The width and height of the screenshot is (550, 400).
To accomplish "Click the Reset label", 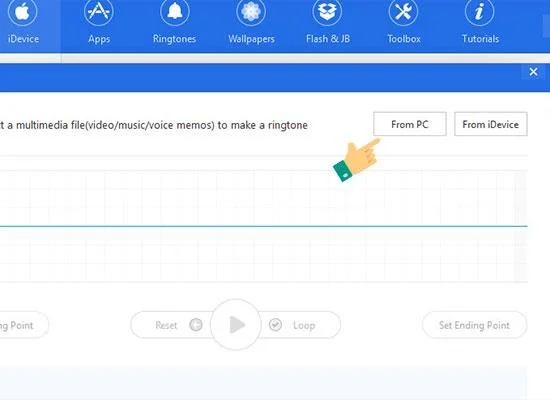I will [166, 325].
